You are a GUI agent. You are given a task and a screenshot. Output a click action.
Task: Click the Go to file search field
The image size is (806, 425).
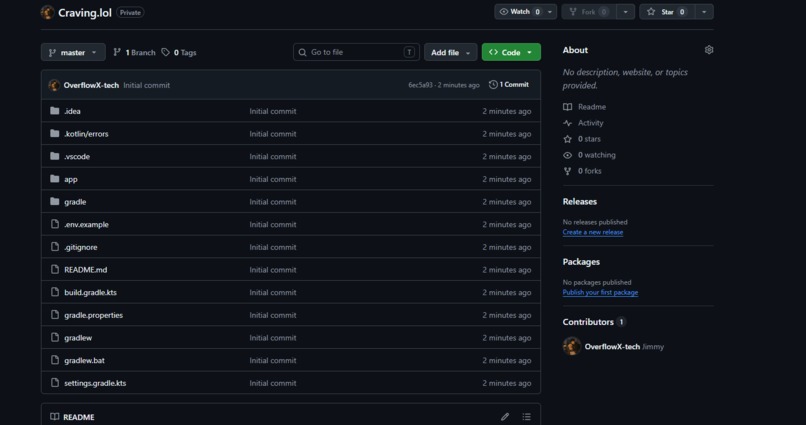click(356, 52)
